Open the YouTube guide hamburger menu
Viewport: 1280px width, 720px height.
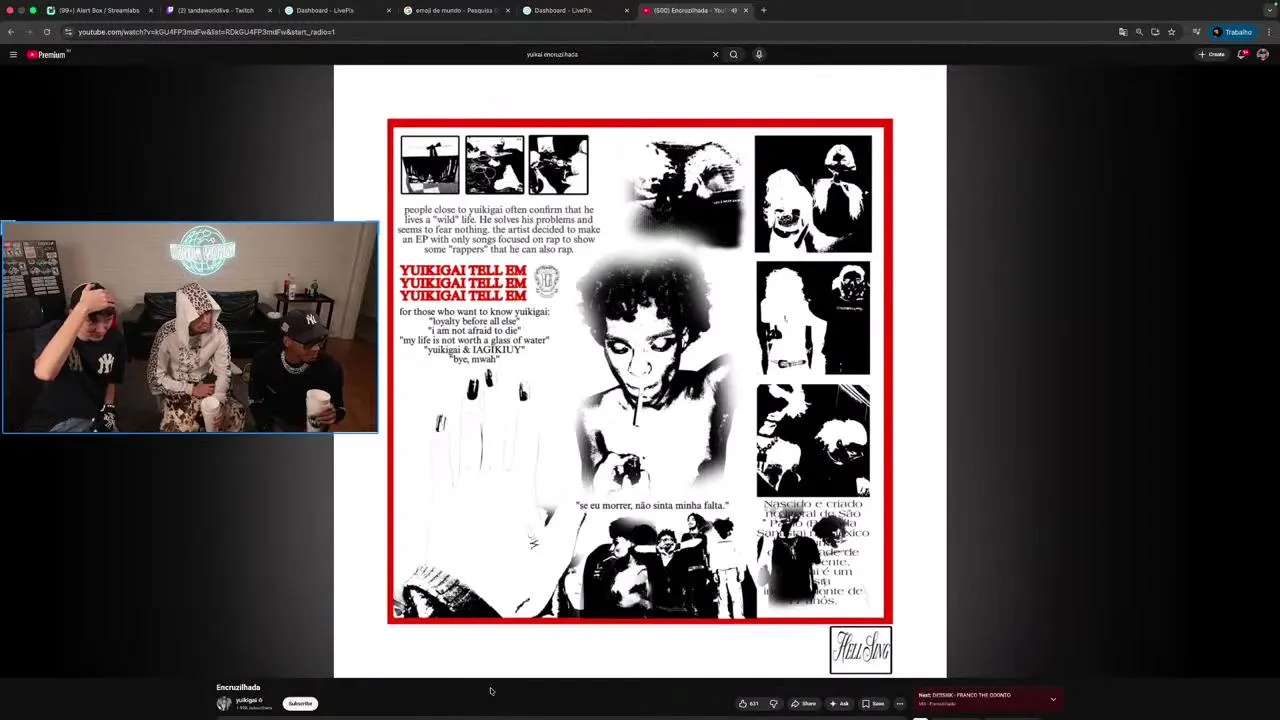tap(13, 55)
